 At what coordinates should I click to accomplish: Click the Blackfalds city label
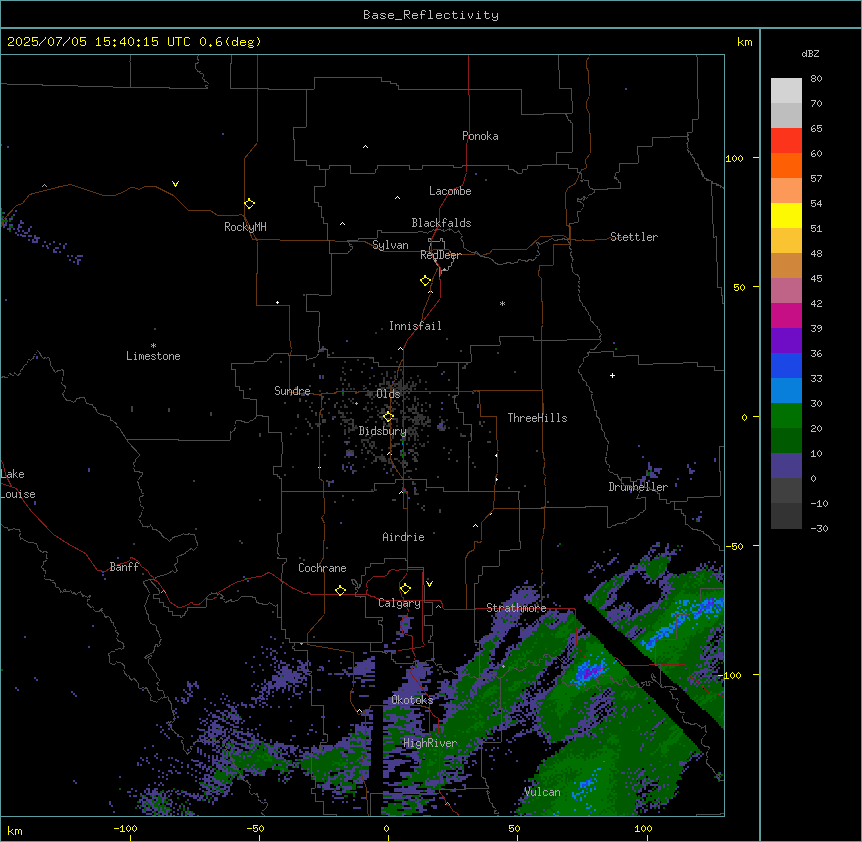click(x=441, y=223)
